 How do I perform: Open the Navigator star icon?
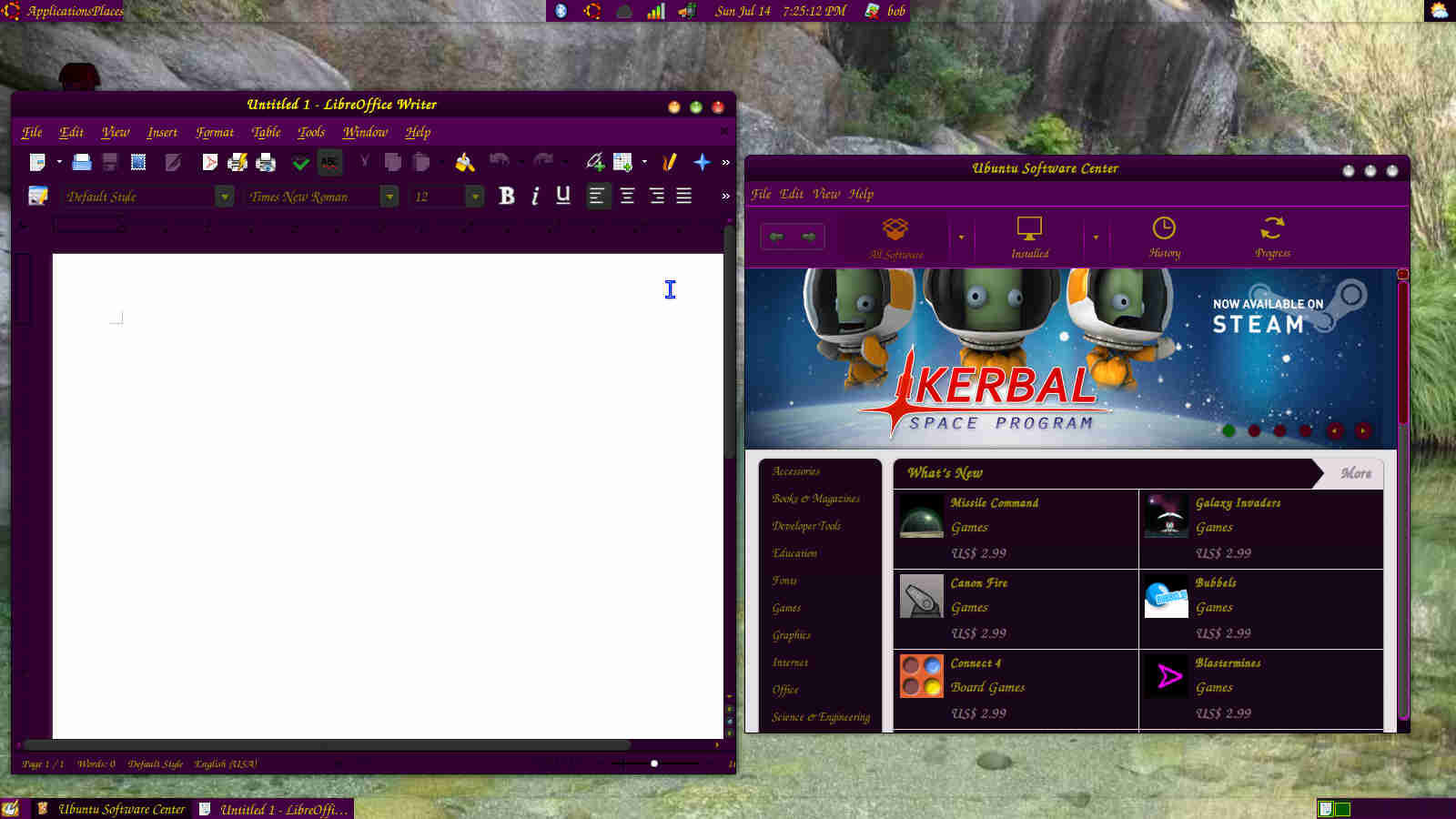point(702,162)
